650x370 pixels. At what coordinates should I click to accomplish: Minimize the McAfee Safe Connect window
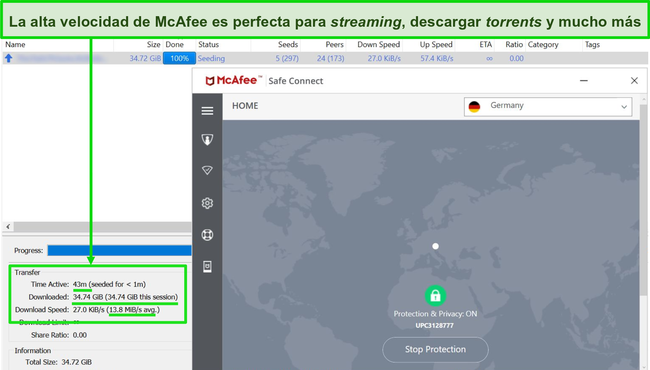(x=584, y=81)
